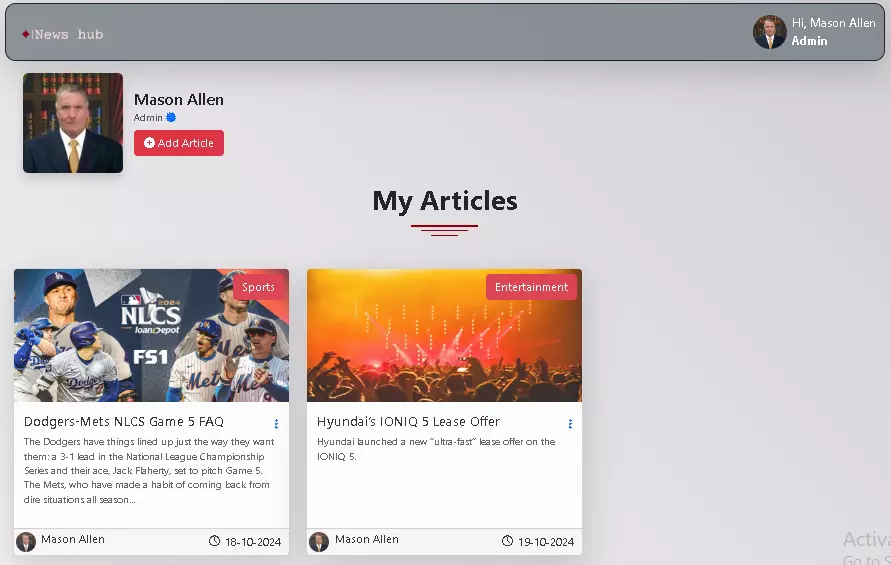891x565 pixels.
Task: Open the Dodgers-Mets NLCS article image
Action: tap(151, 335)
